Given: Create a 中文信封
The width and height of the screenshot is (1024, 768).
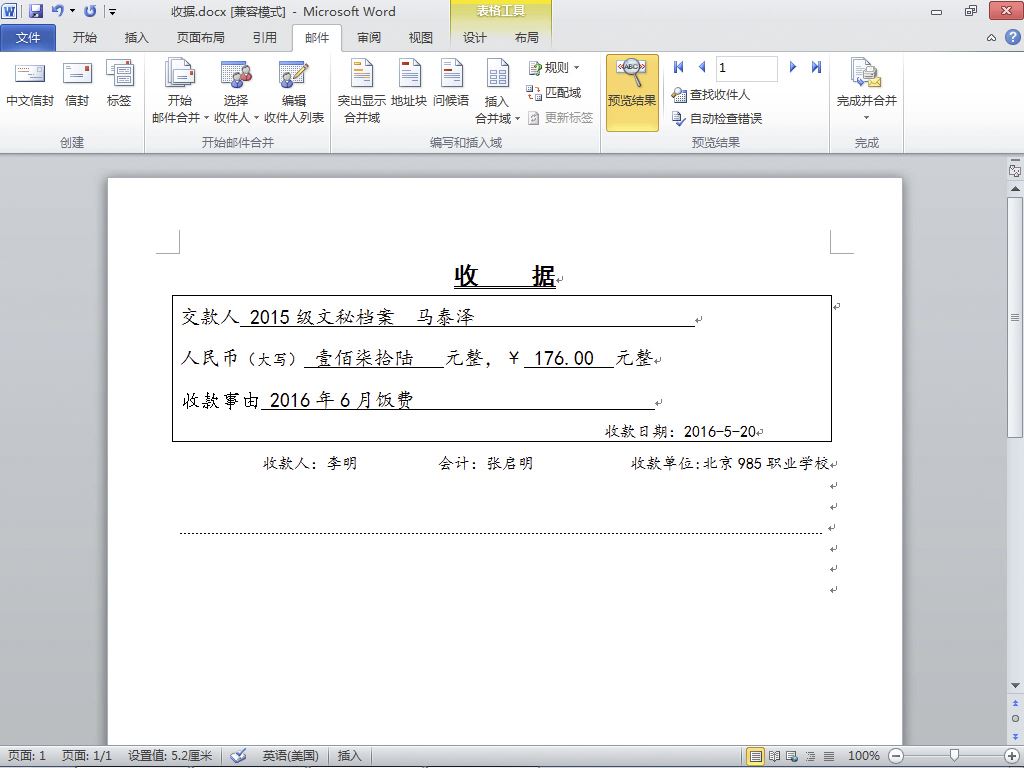Looking at the screenshot, I should (x=30, y=82).
